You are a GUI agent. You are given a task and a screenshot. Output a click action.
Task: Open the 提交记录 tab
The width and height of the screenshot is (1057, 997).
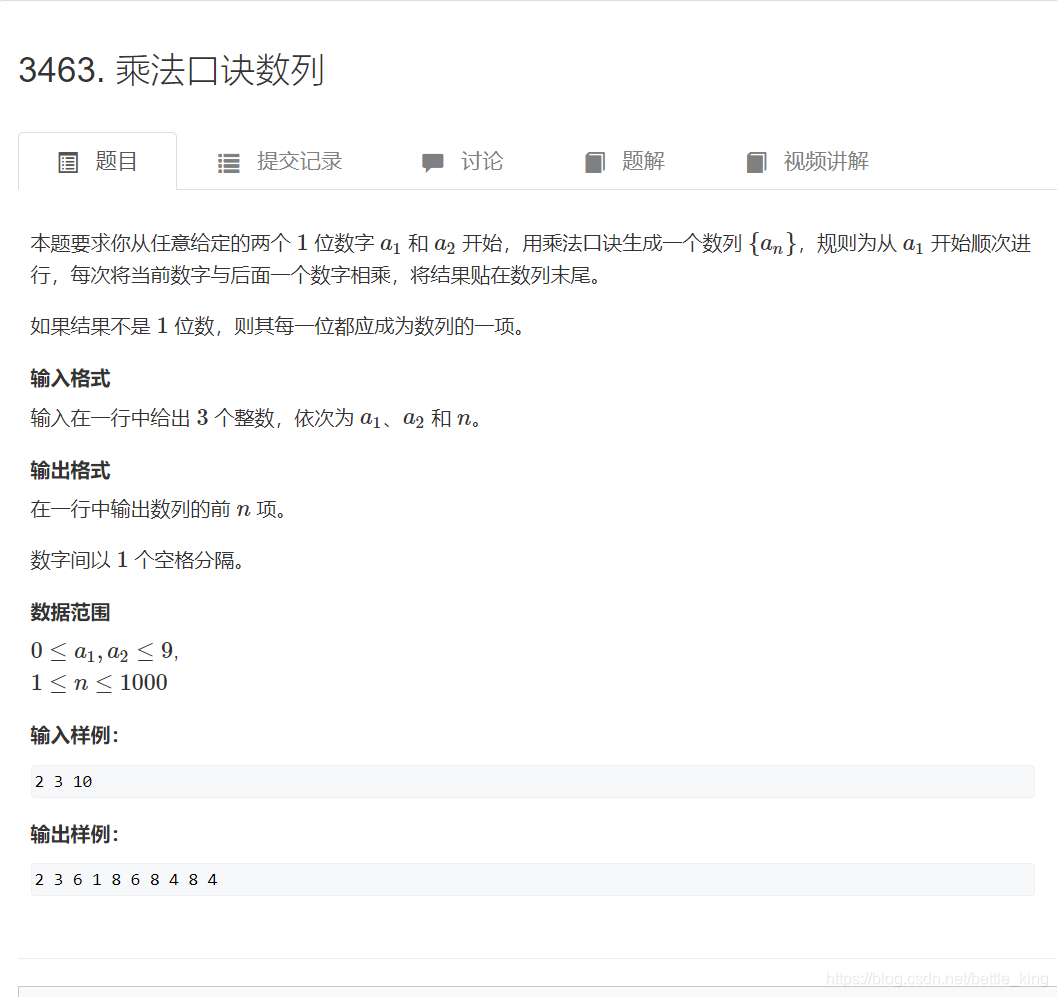(280, 162)
